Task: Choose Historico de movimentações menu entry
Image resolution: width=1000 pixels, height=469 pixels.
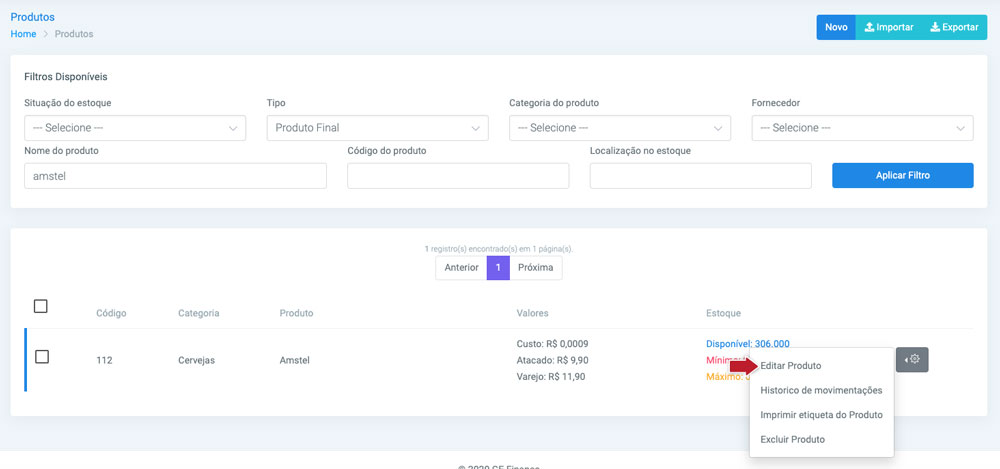Action: click(821, 390)
